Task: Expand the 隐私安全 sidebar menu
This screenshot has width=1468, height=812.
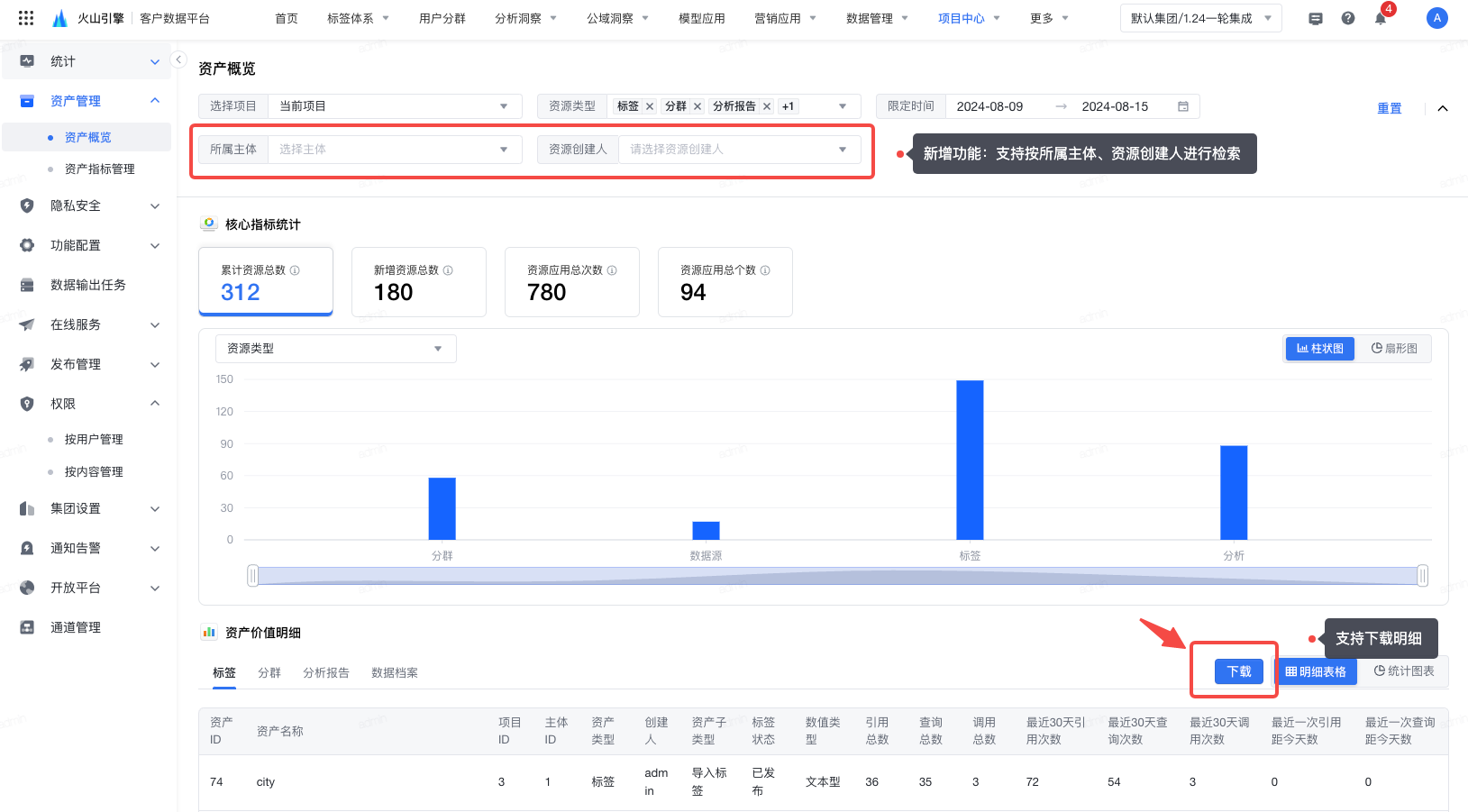Action: click(x=88, y=205)
